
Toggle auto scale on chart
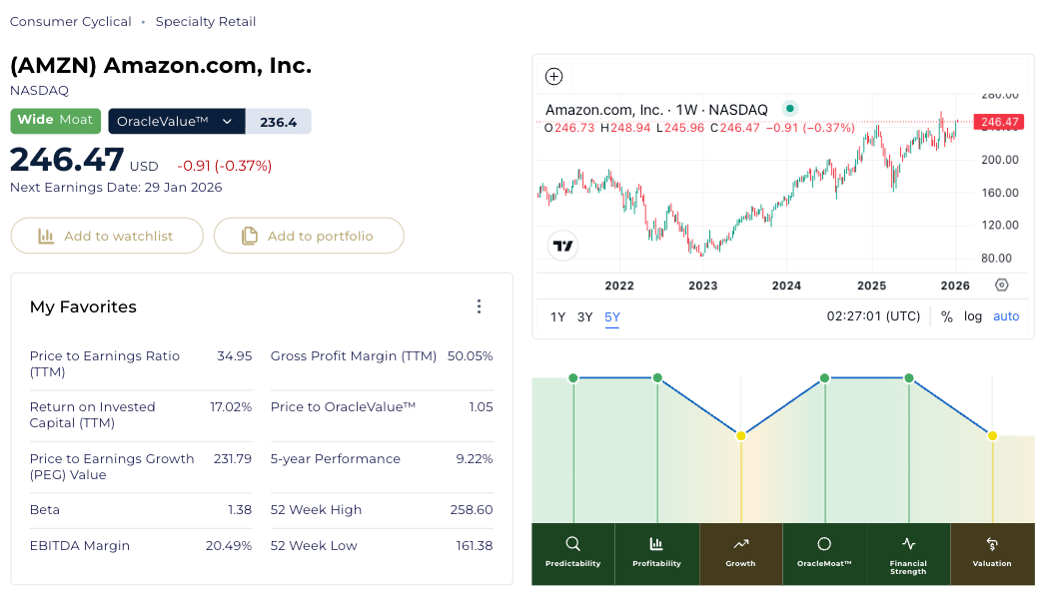tap(1006, 317)
